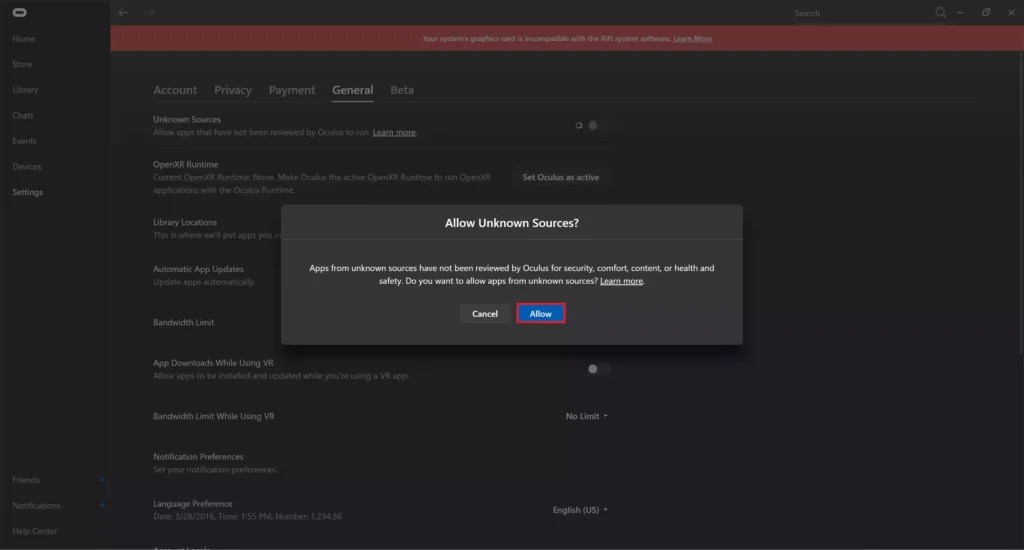This screenshot has height=550, width=1024.
Task: Click the OpenXR Runtime label
Action: tap(185, 164)
